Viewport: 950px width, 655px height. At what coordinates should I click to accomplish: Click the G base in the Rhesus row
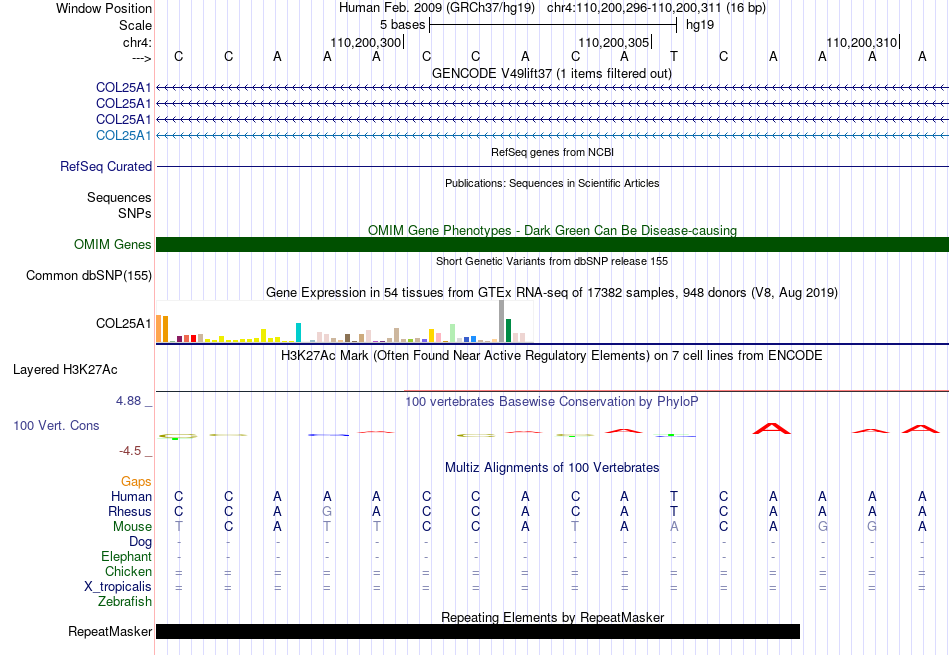pyautogui.click(x=327, y=511)
